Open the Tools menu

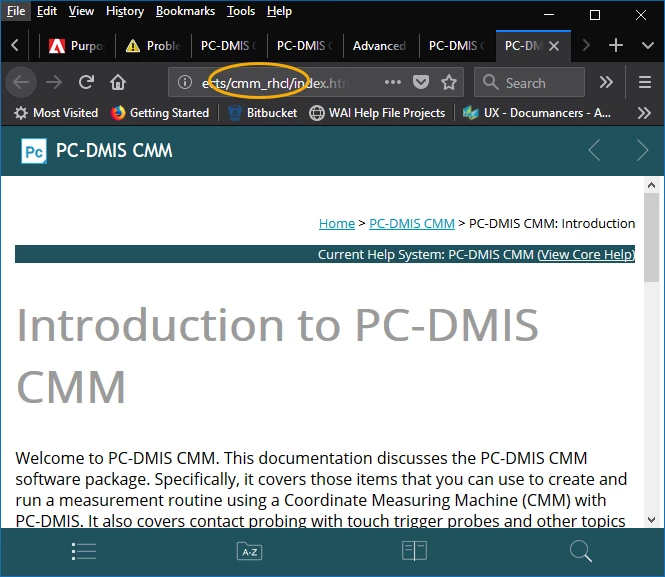(240, 11)
